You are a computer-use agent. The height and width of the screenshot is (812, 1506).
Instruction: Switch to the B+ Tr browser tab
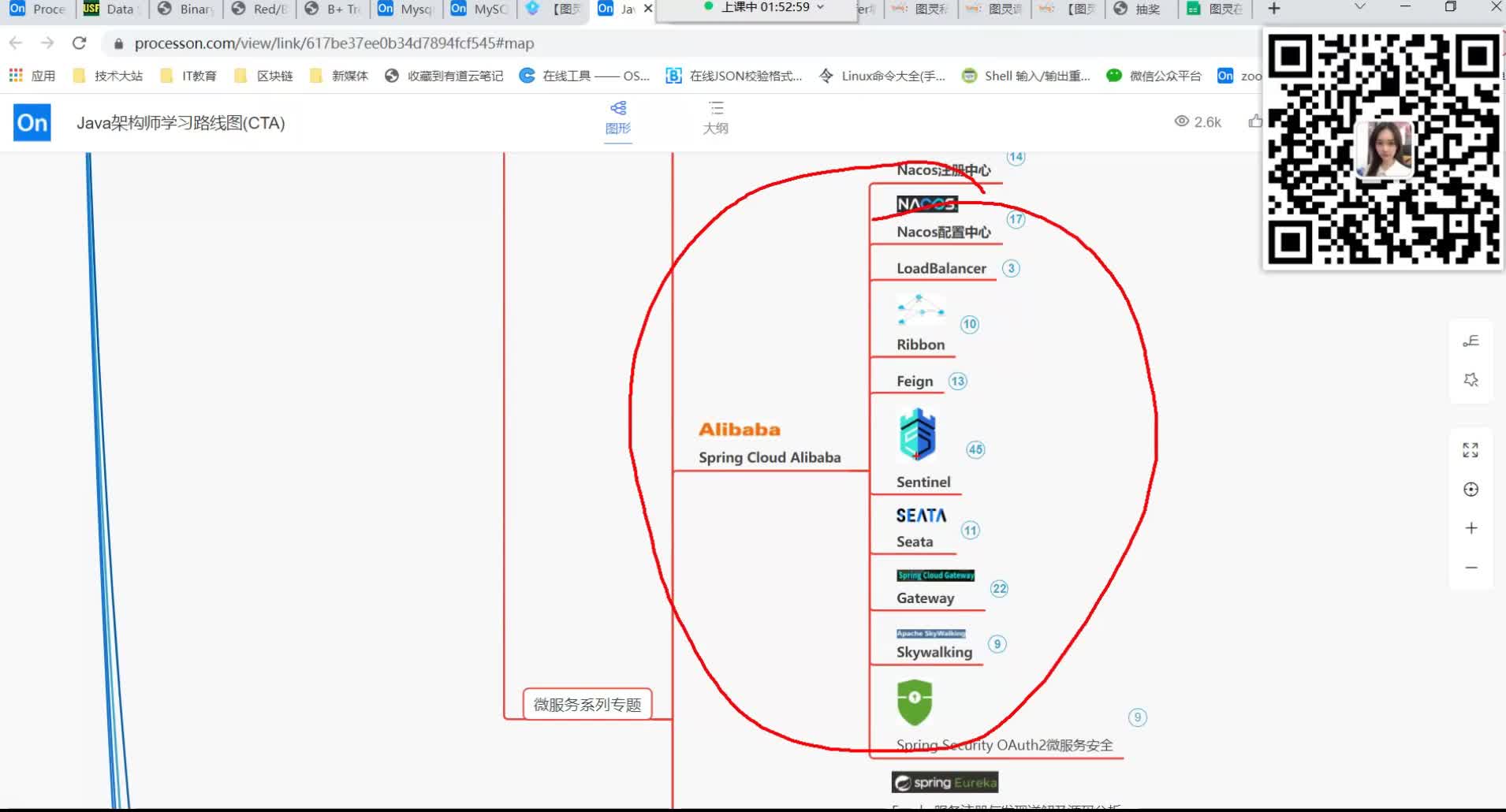tap(333, 9)
